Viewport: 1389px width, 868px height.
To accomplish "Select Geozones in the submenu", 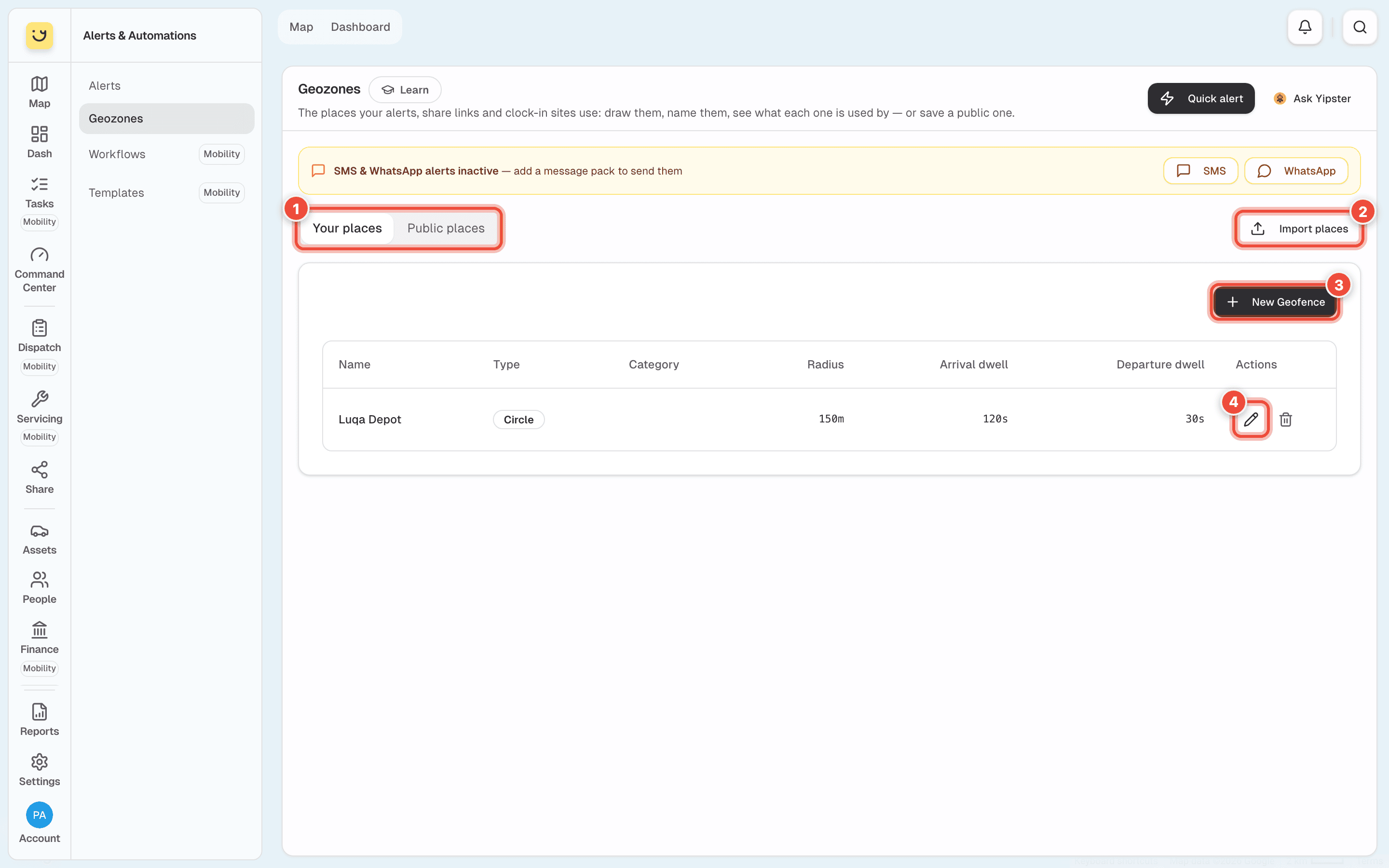I will click(x=166, y=118).
